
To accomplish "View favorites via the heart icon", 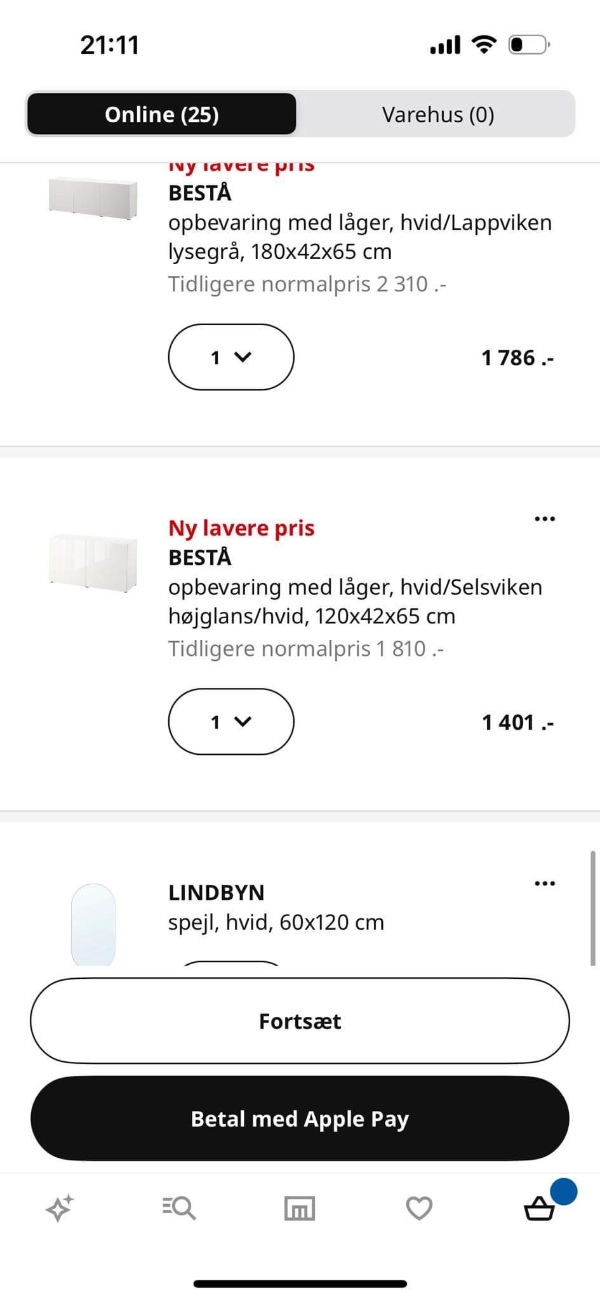I will (x=419, y=1208).
